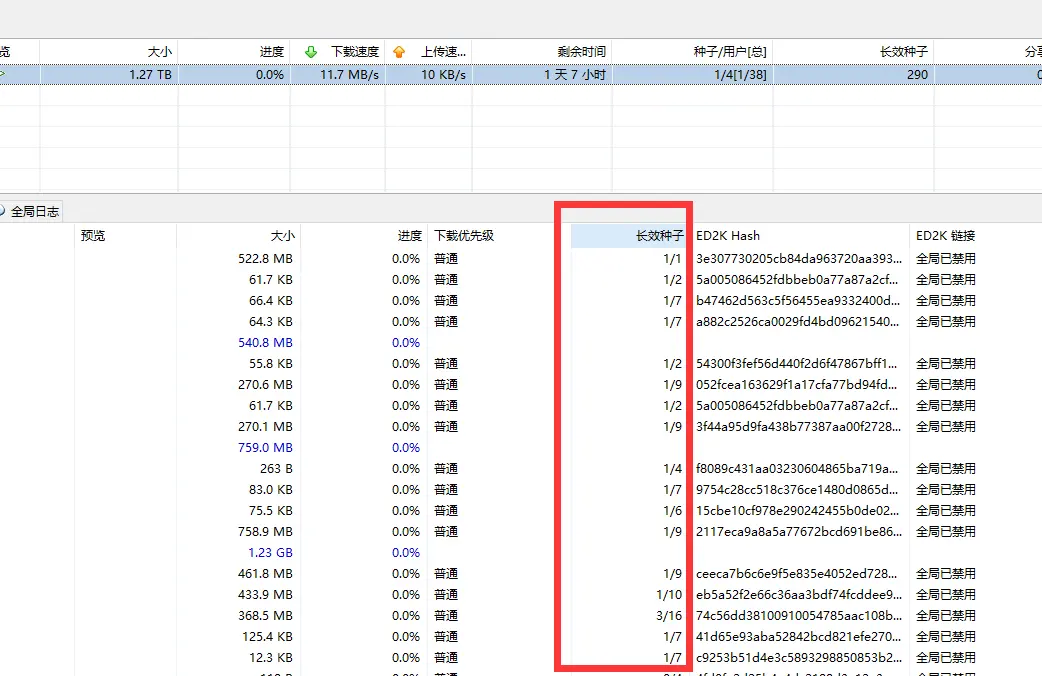Click the green download speed arrow icon

click(x=311, y=51)
